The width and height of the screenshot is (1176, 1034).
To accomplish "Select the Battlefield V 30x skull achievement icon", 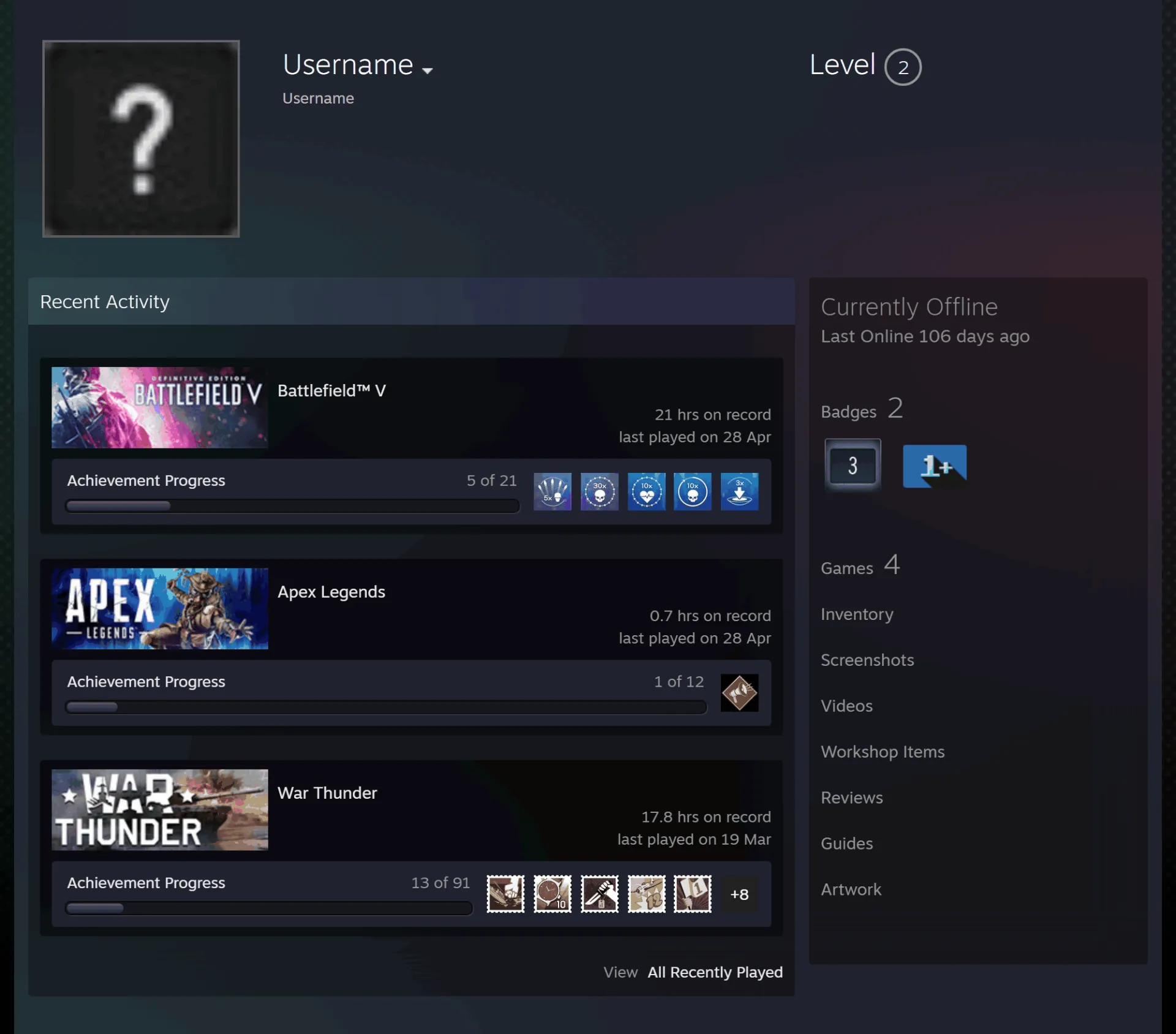I will point(599,491).
